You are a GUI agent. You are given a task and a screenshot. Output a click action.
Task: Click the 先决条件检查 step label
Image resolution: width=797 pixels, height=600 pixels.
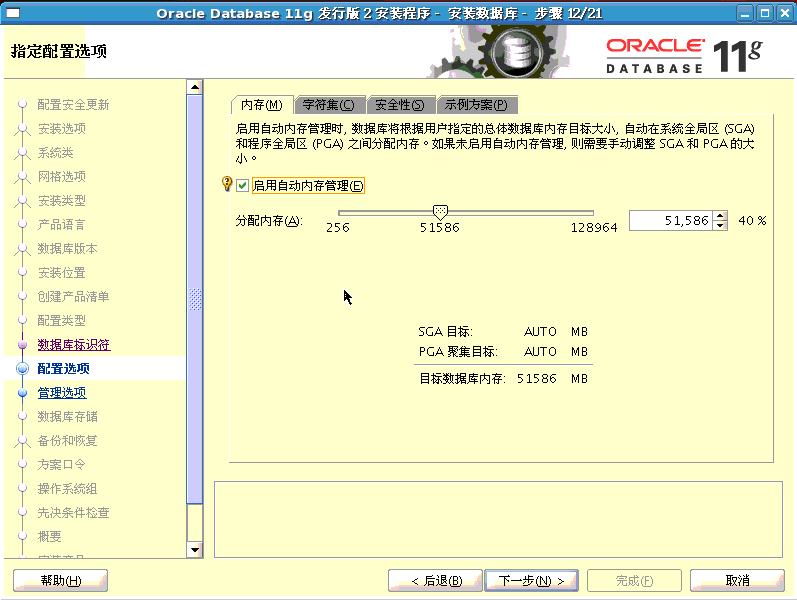74,513
